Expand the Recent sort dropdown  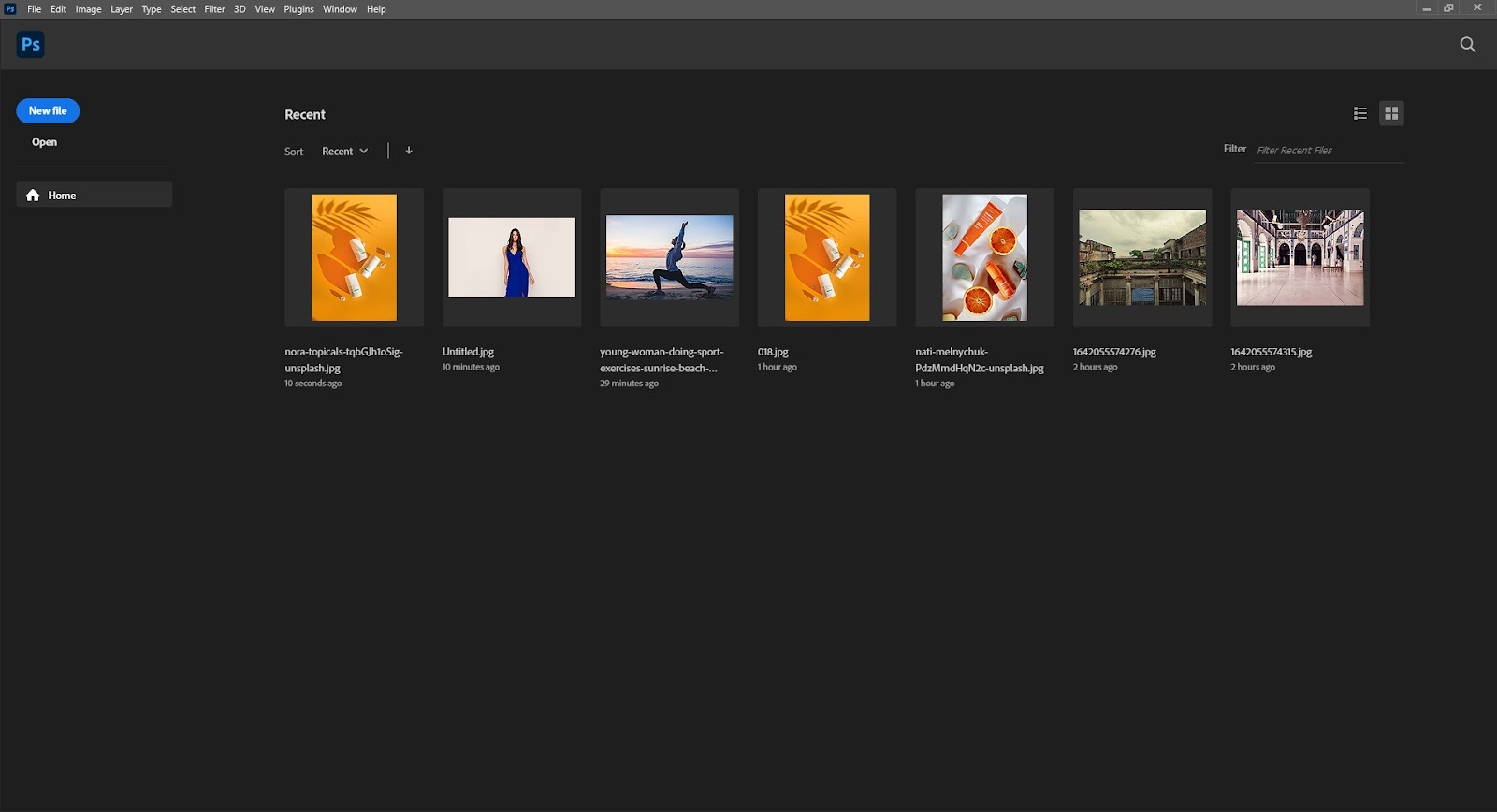pos(345,152)
